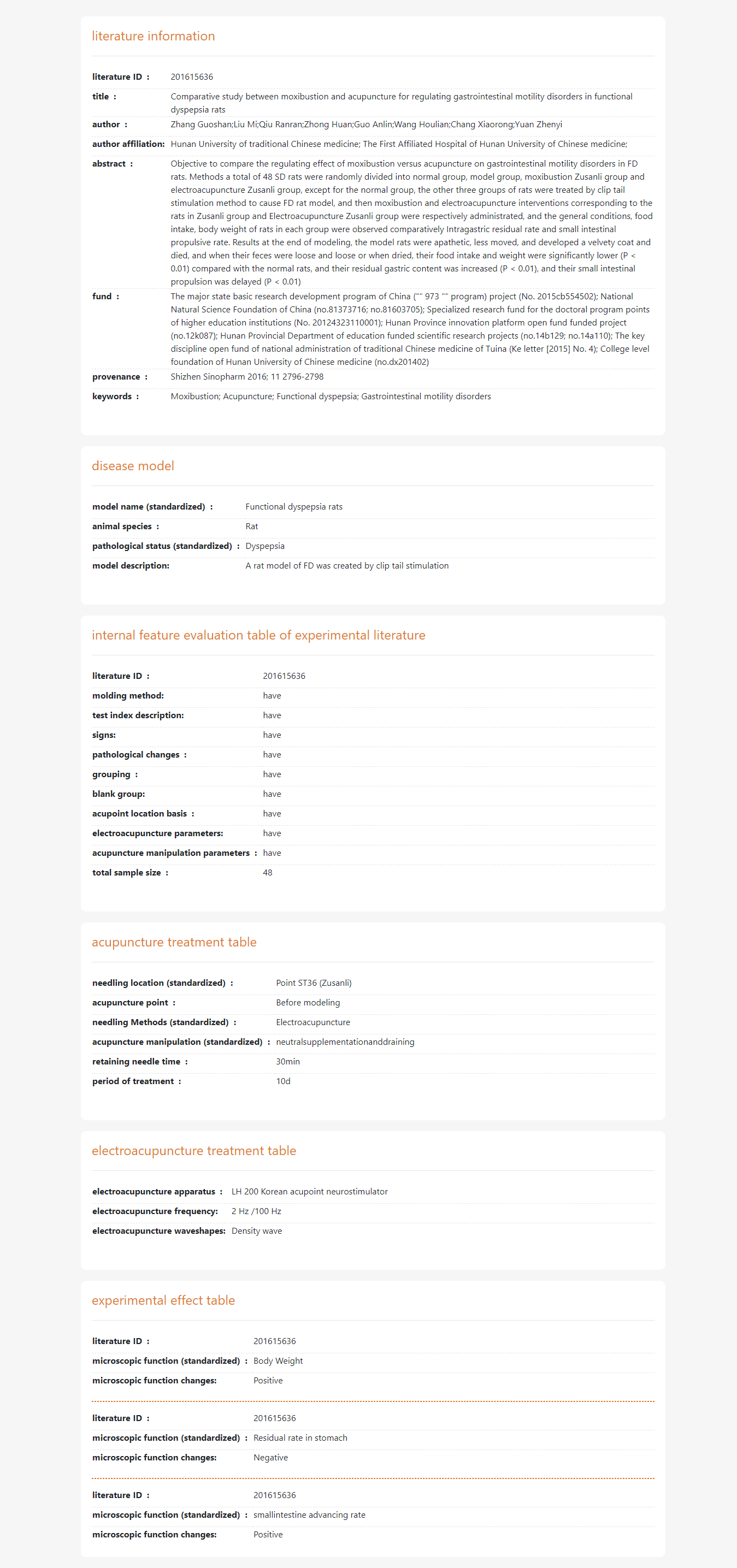This screenshot has width=737, height=1568.
Task: Click the 'Dyspepsia' pathological status value
Action: (x=264, y=546)
